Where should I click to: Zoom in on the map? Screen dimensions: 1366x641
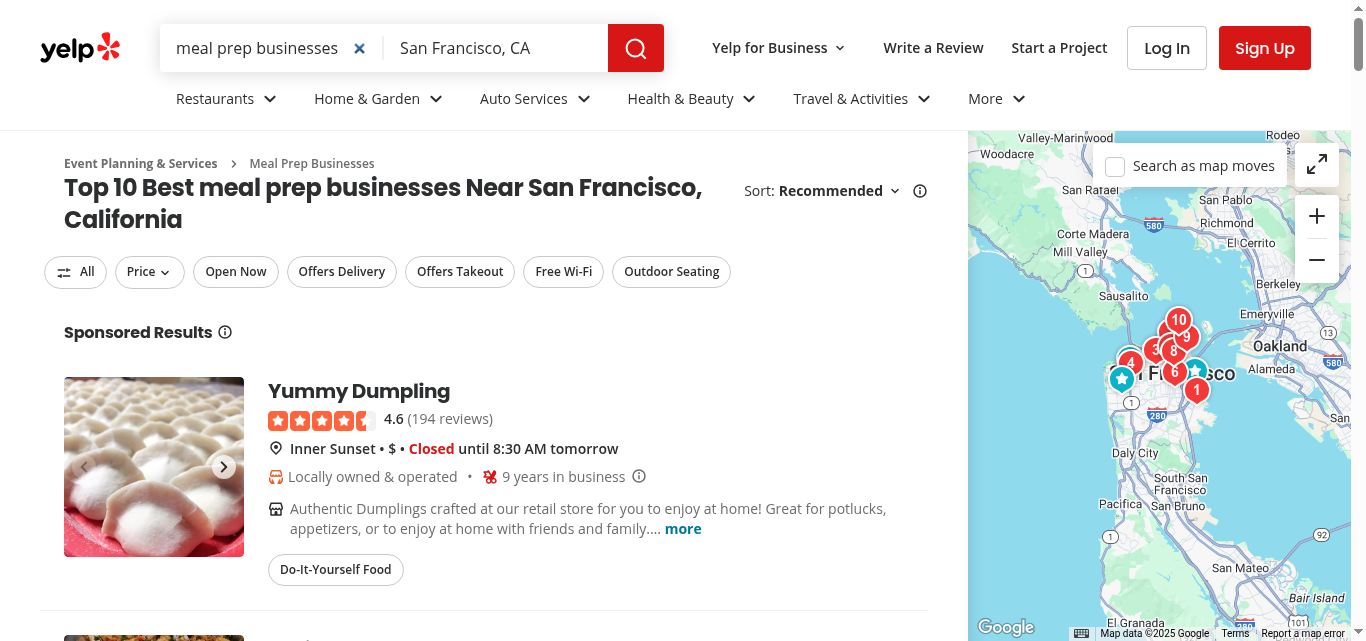[x=1317, y=216]
